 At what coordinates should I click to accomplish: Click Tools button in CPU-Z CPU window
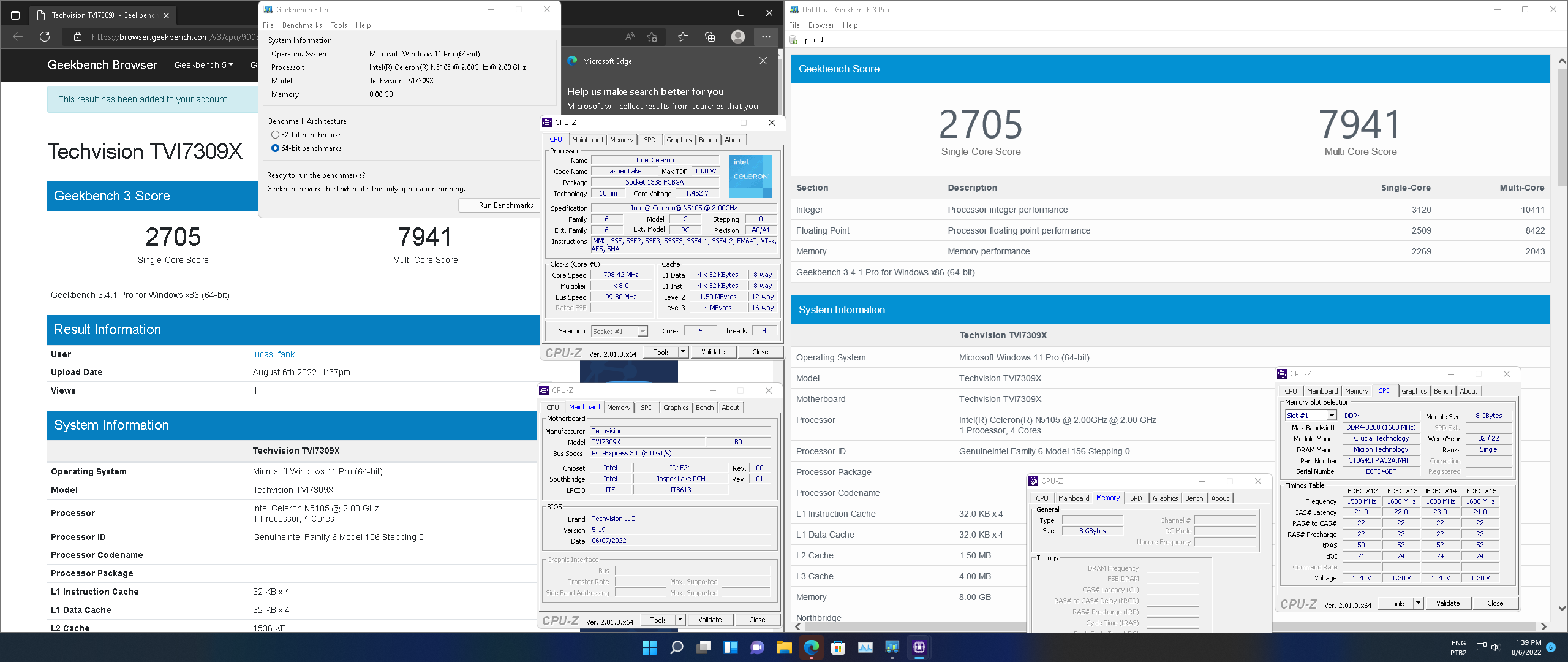(661, 352)
